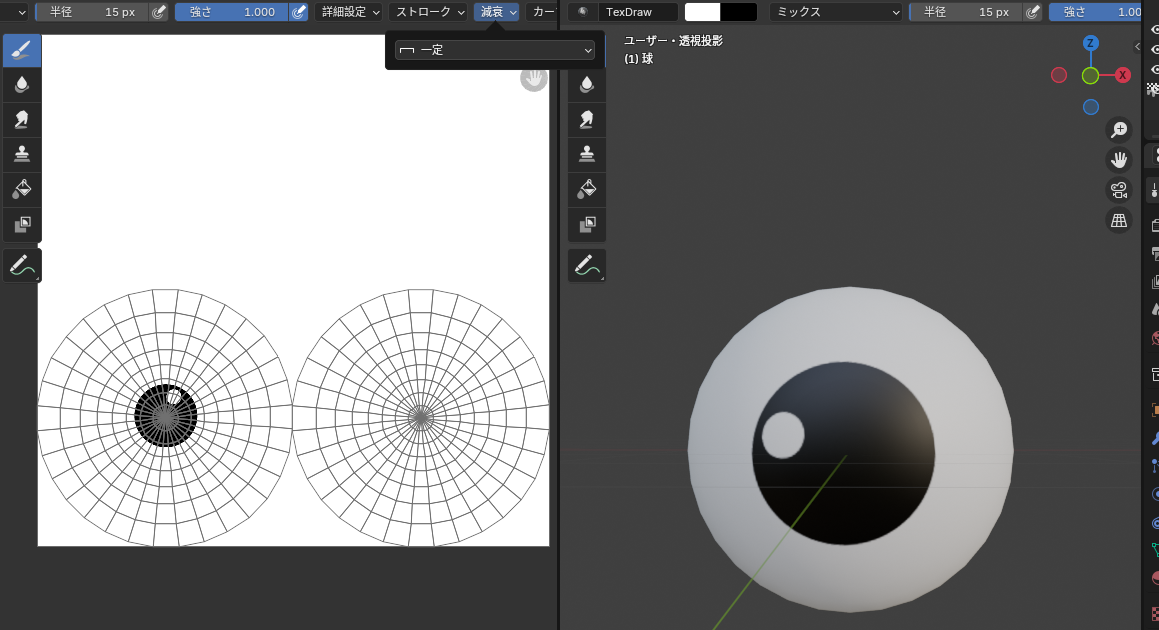Screen dimensions: 1159x630
Task: Select the Soften tool in image editor toolbar
Action: tap(21, 85)
